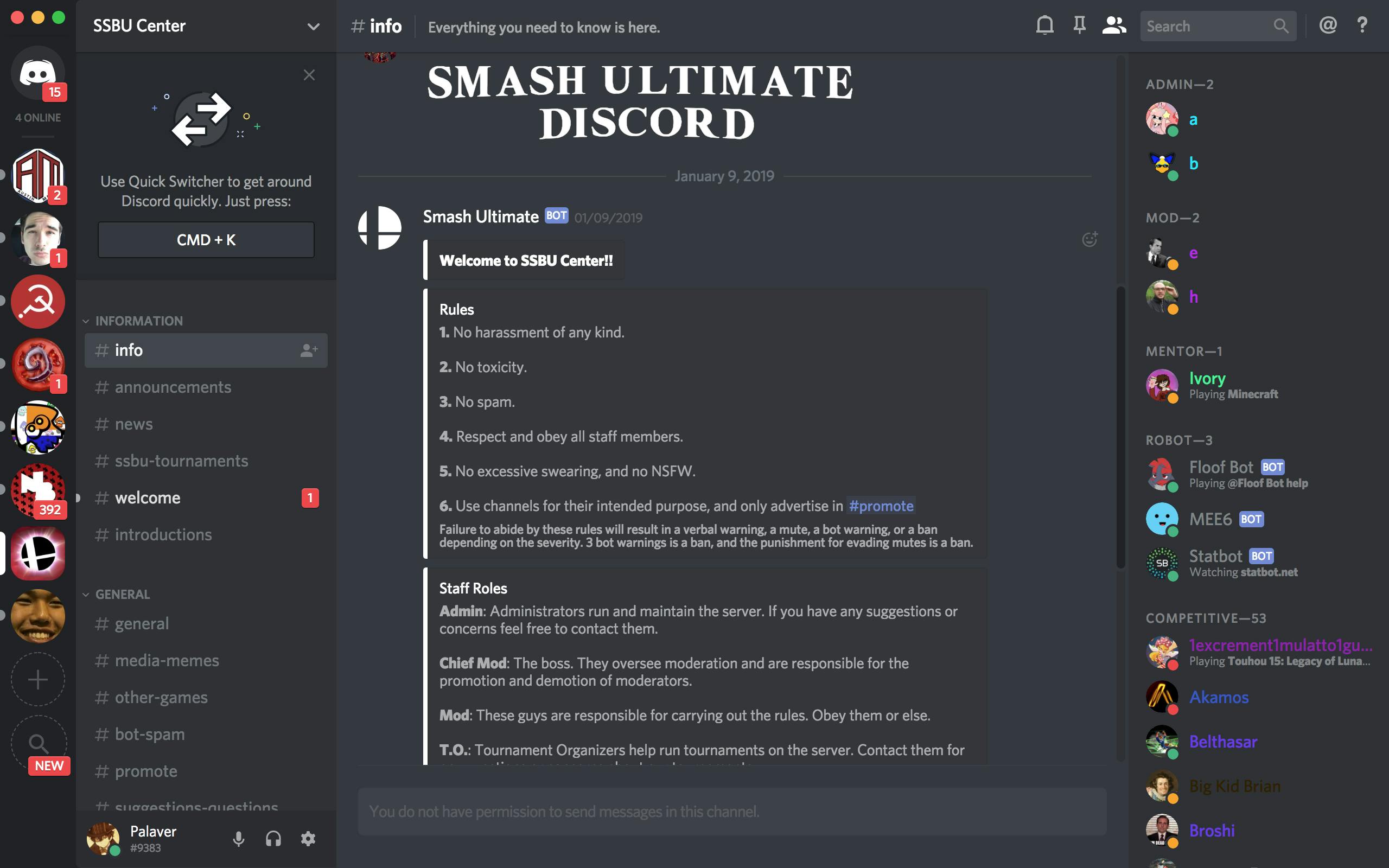The image size is (1389, 868).
Task: Click the headphones icon in user panel
Action: [274, 838]
